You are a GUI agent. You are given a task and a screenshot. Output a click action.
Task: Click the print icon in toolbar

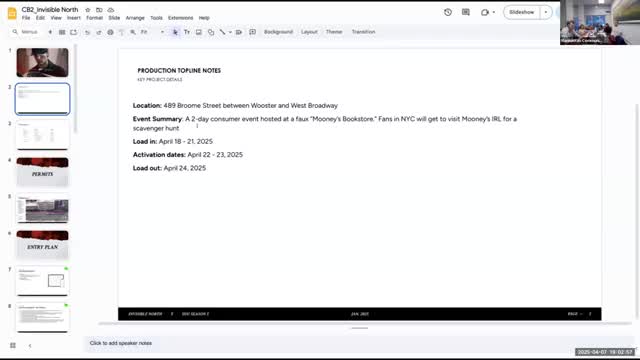(110, 32)
